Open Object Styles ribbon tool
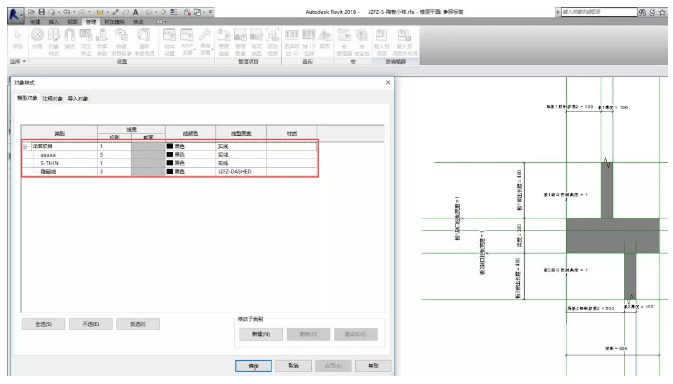 tap(54, 42)
